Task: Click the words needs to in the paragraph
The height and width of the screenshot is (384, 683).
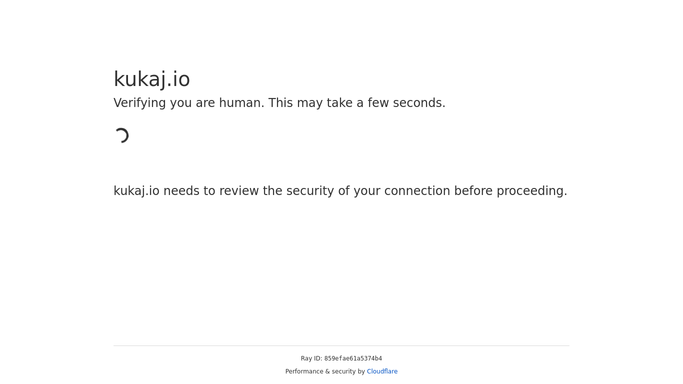Action: 189,191
